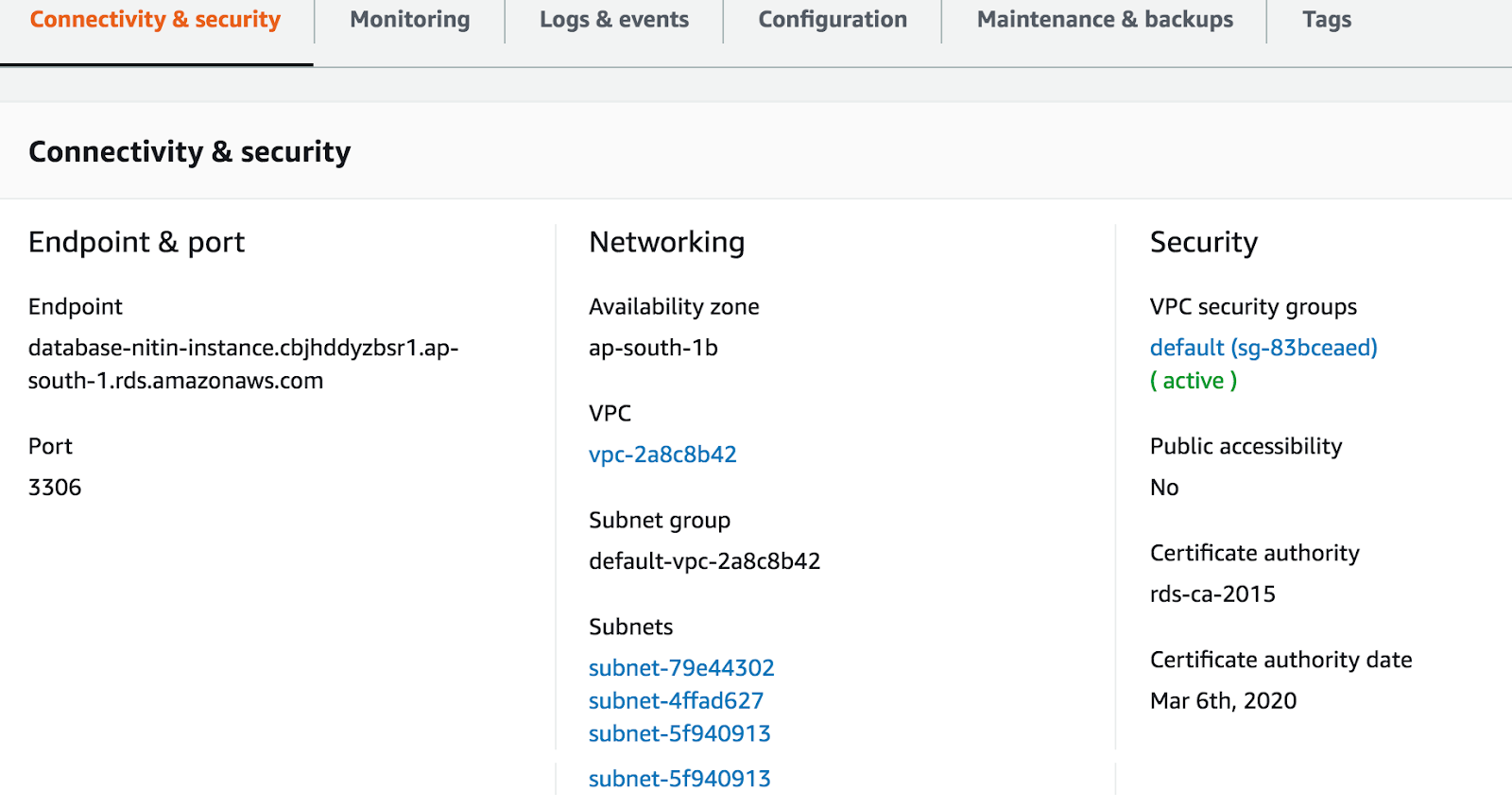The width and height of the screenshot is (1512, 808).
Task: Click the green active status text
Action: (1194, 381)
